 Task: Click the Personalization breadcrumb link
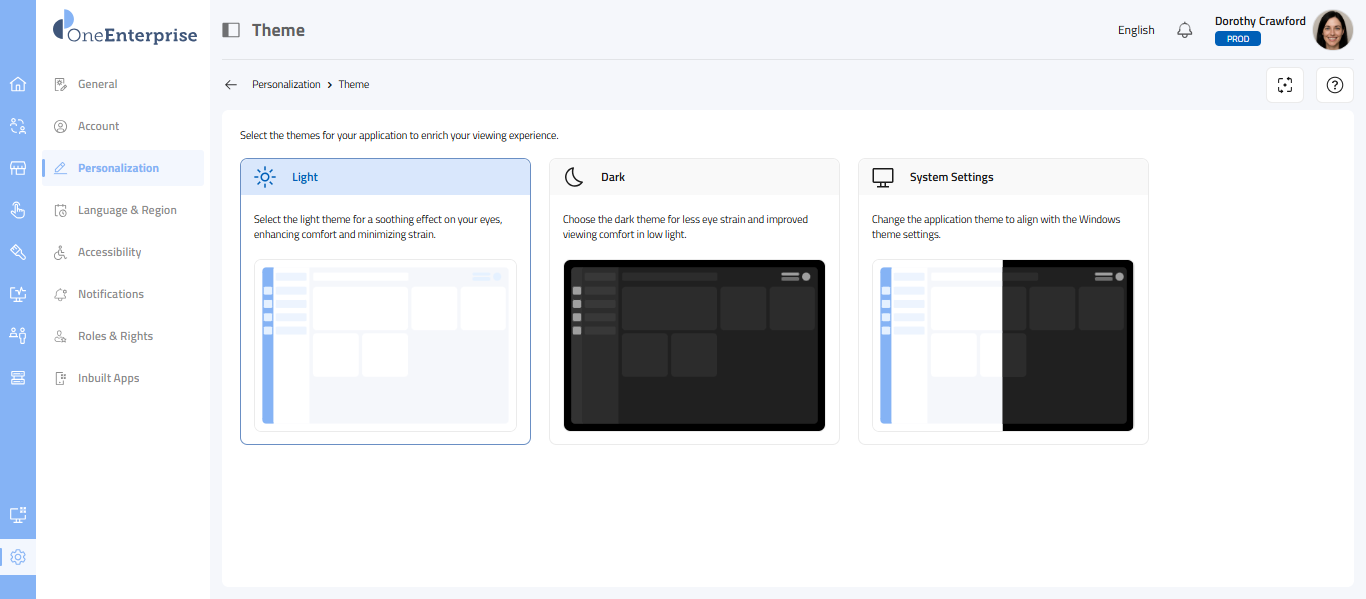coord(286,85)
